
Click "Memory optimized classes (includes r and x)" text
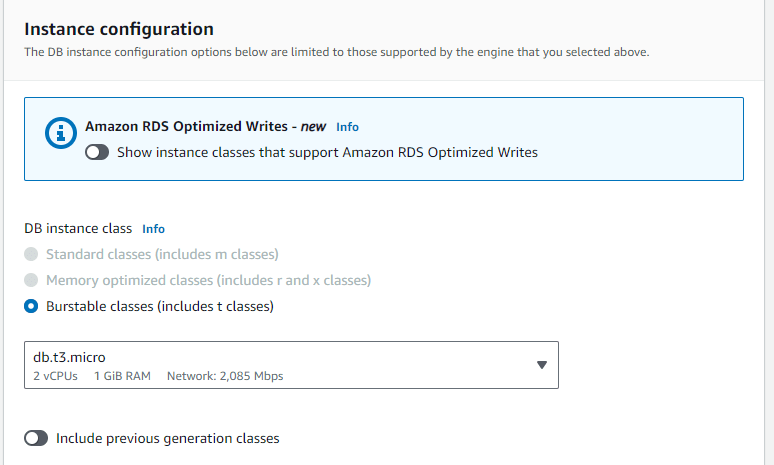pyautogui.click(x=208, y=280)
